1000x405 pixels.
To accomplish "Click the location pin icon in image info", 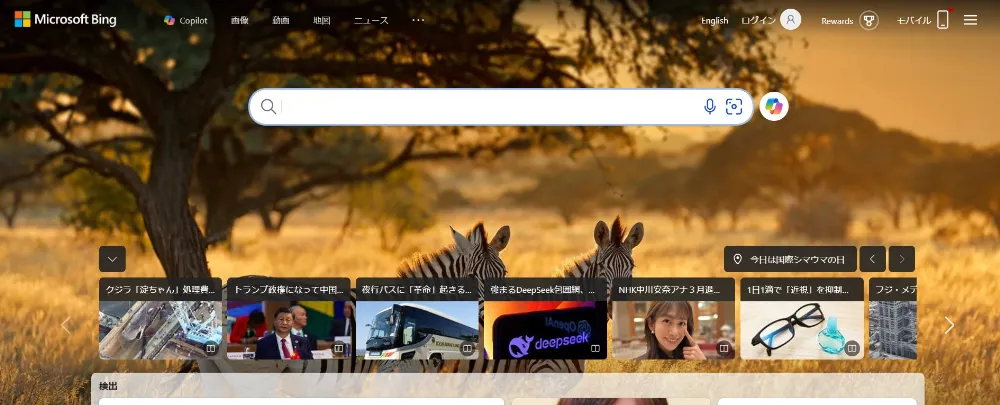I will pyautogui.click(x=738, y=260).
